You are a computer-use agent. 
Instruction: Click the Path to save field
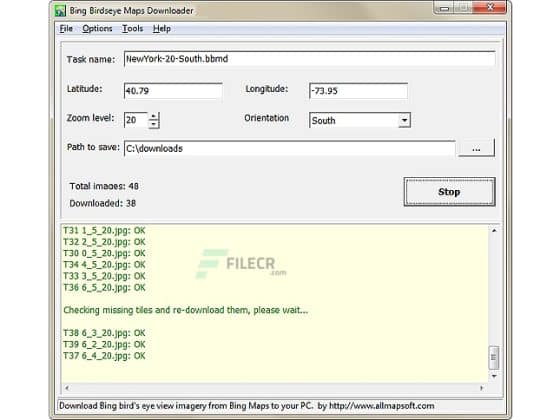click(x=290, y=149)
